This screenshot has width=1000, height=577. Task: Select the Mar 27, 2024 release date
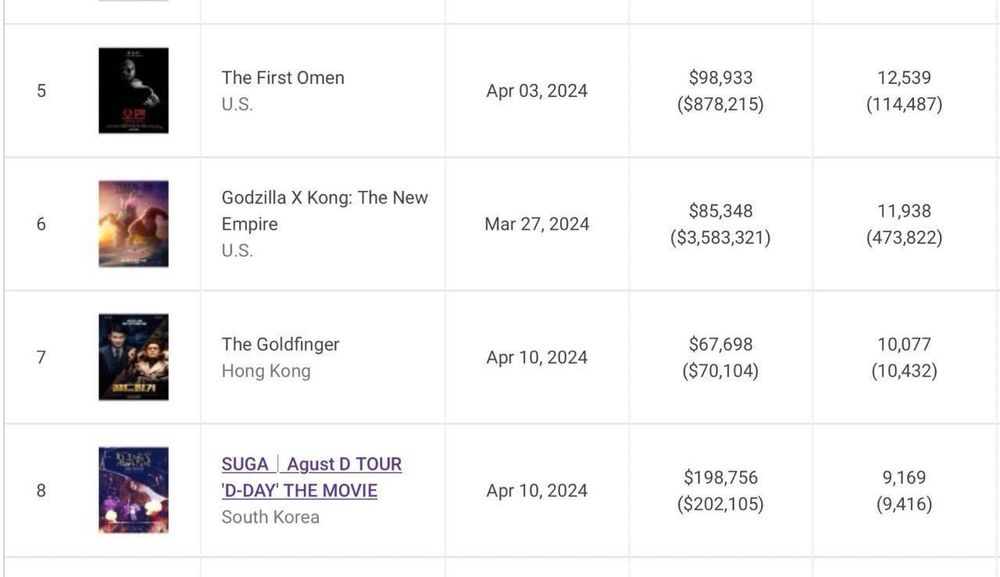pos(537,224)
